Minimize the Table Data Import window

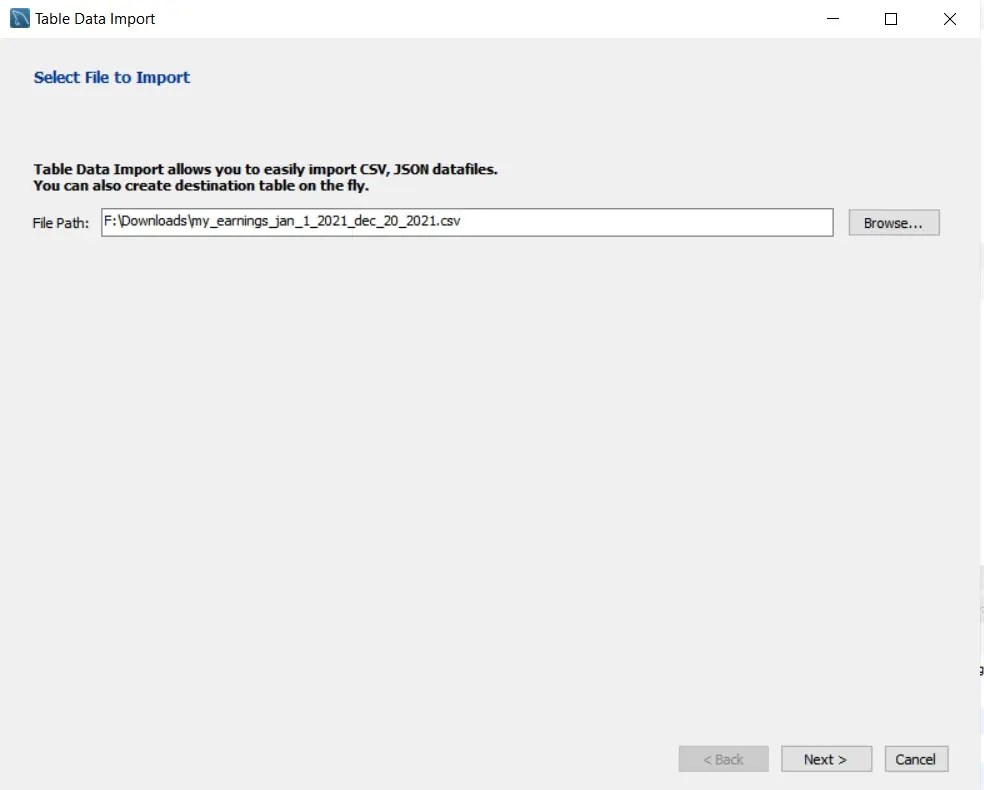click(x=832, y=19)
